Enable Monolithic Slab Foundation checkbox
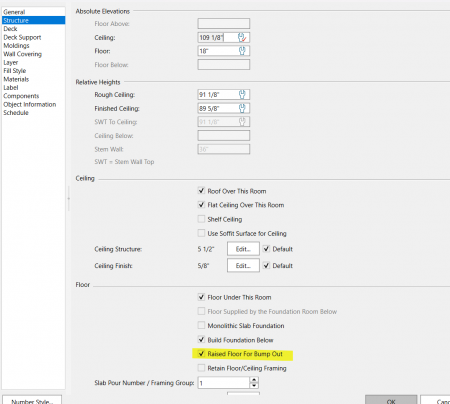 pyautogui.click(x=201, y=325)
